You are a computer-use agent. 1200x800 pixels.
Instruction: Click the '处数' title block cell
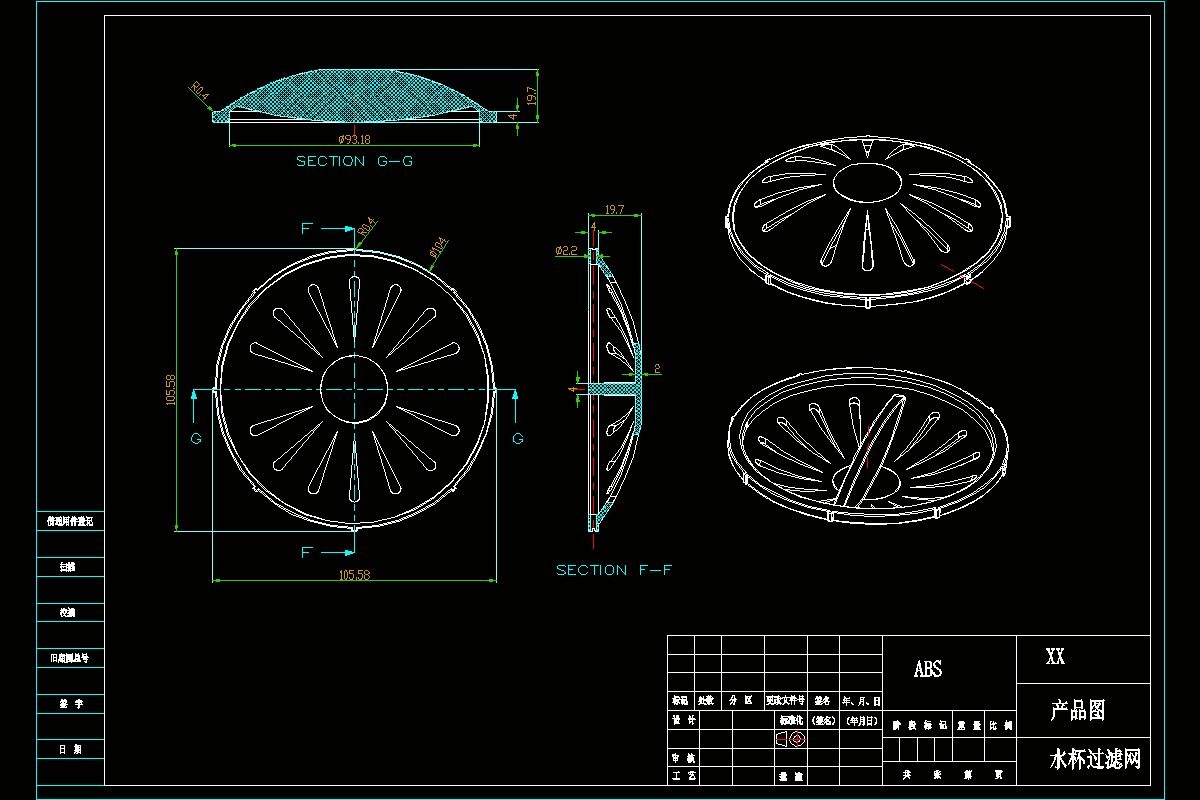click(x=707, y=701)
